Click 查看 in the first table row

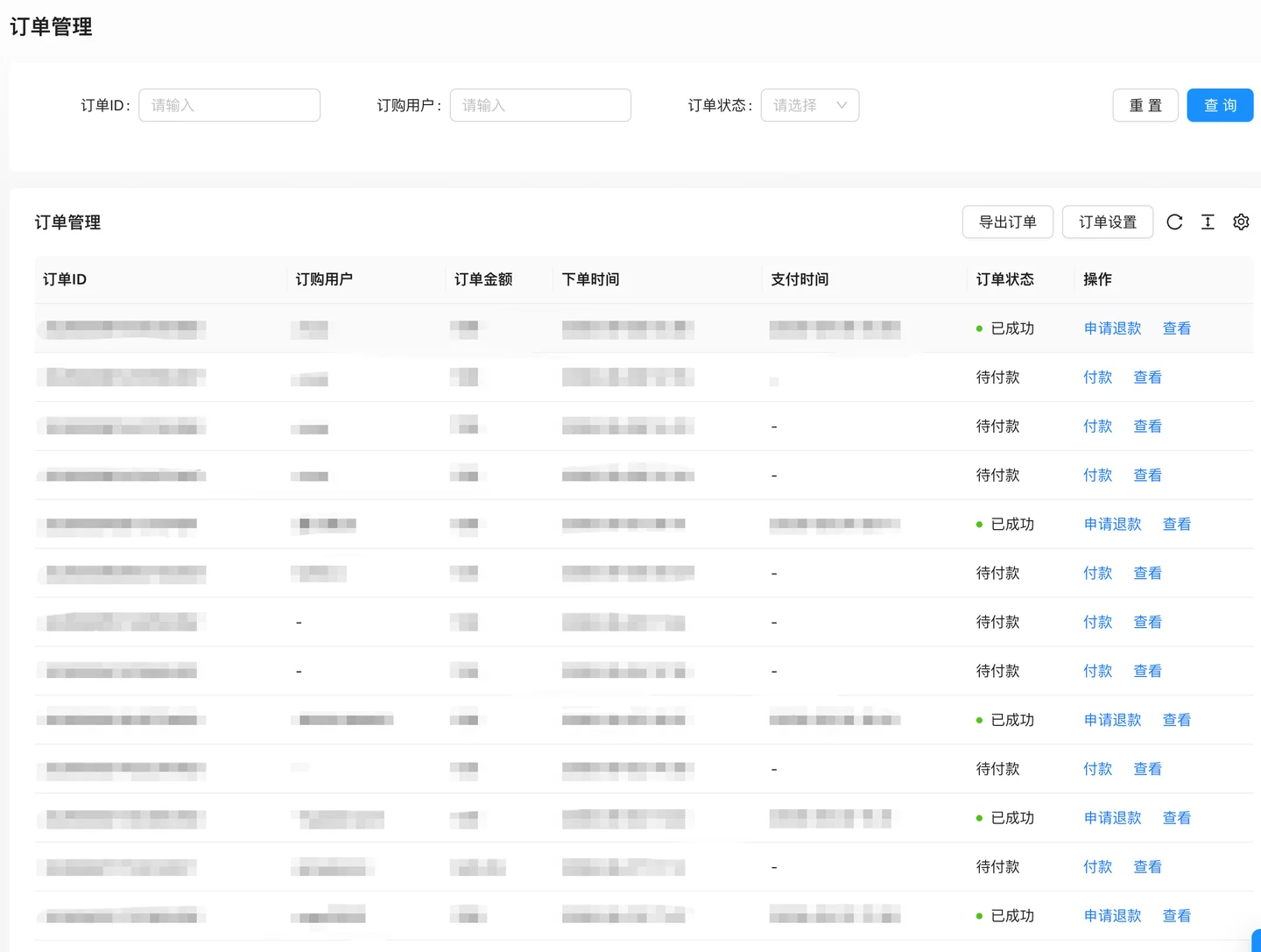pos(1177,328)
